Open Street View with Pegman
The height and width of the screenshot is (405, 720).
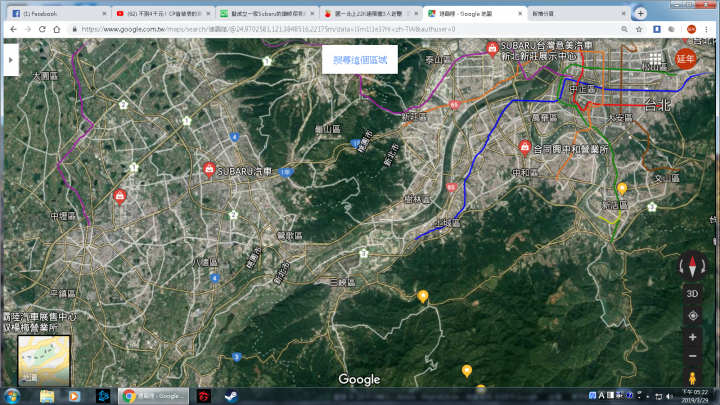pos(692,377)
